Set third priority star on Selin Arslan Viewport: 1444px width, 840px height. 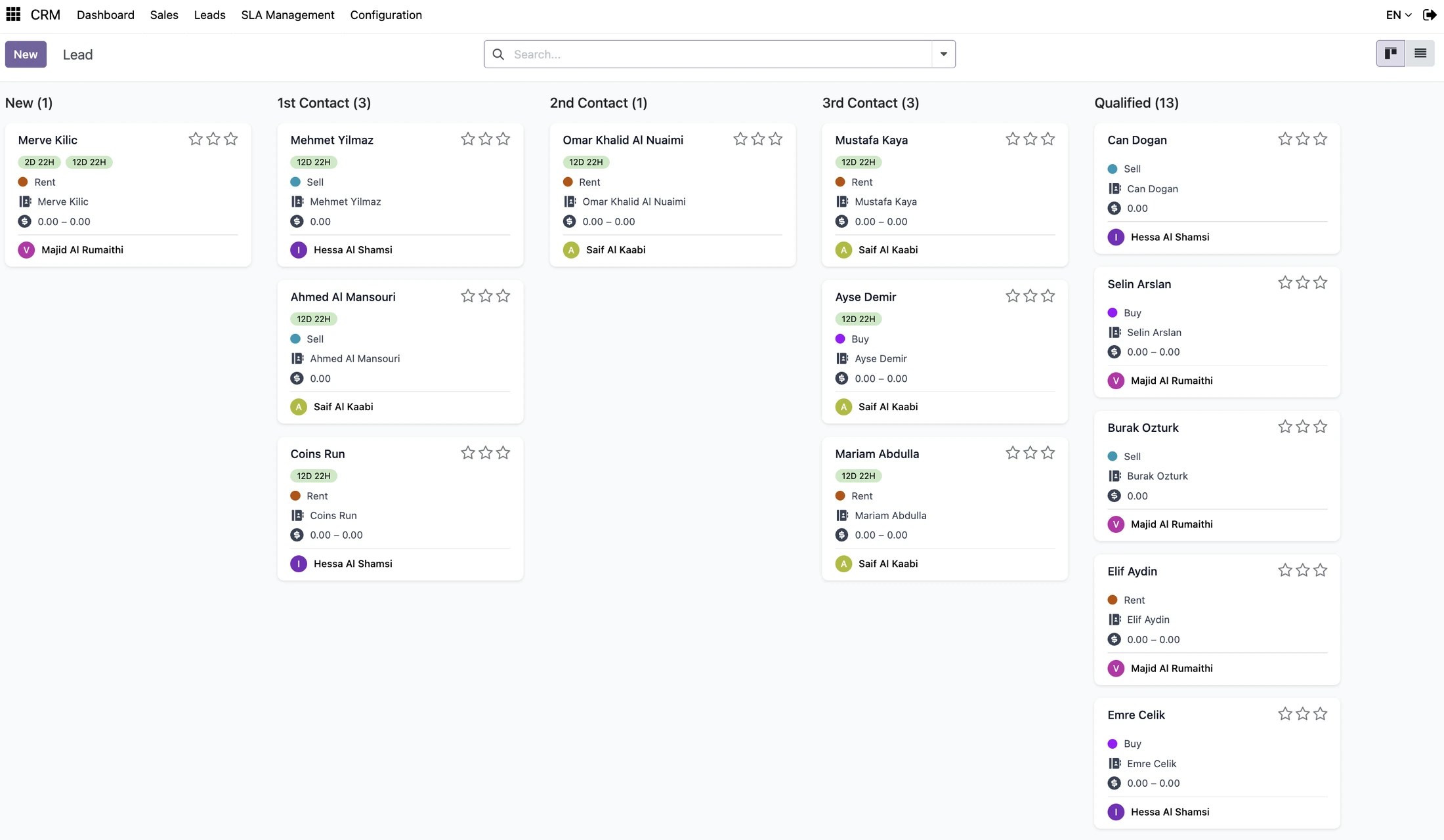1321,283
